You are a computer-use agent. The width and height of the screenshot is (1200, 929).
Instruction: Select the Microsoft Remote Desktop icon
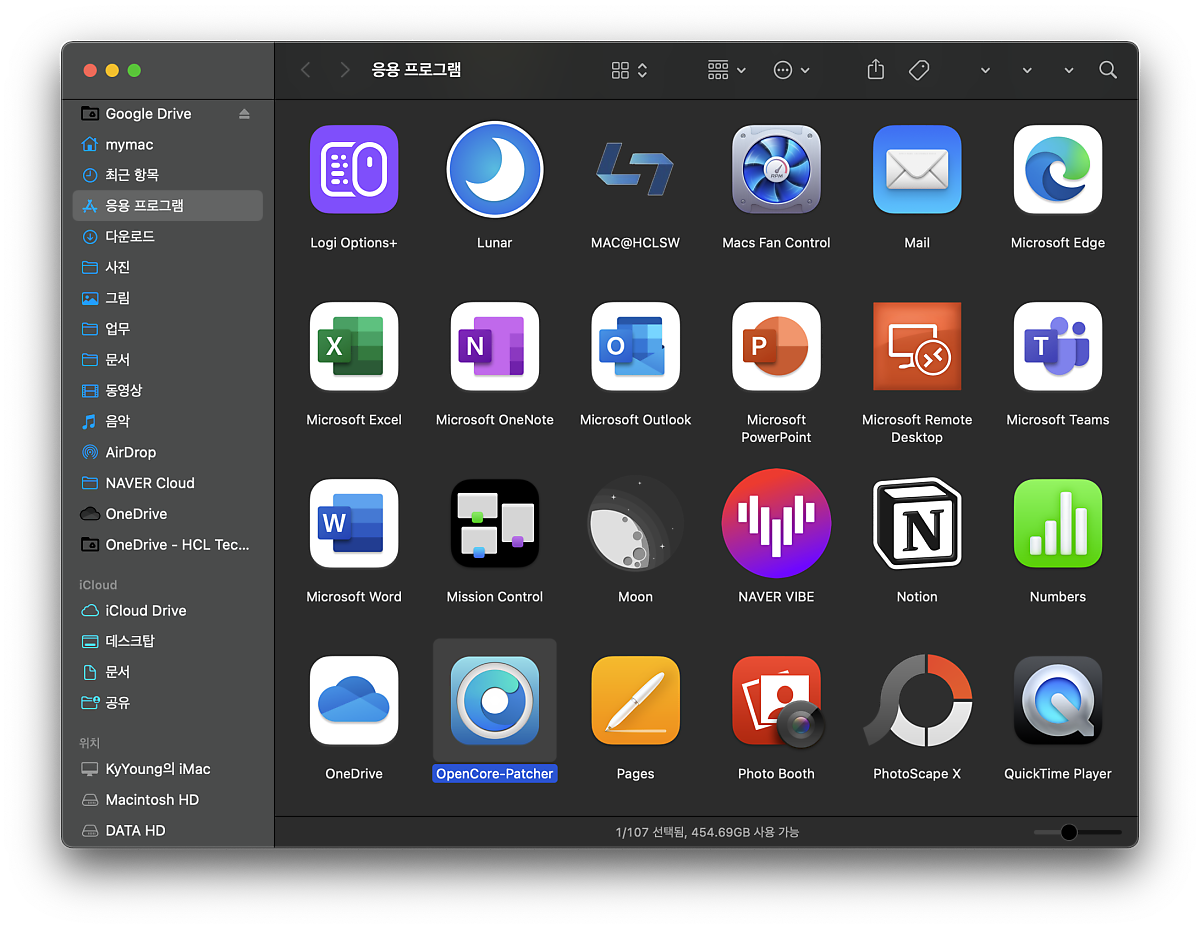[x=917, y=346]
